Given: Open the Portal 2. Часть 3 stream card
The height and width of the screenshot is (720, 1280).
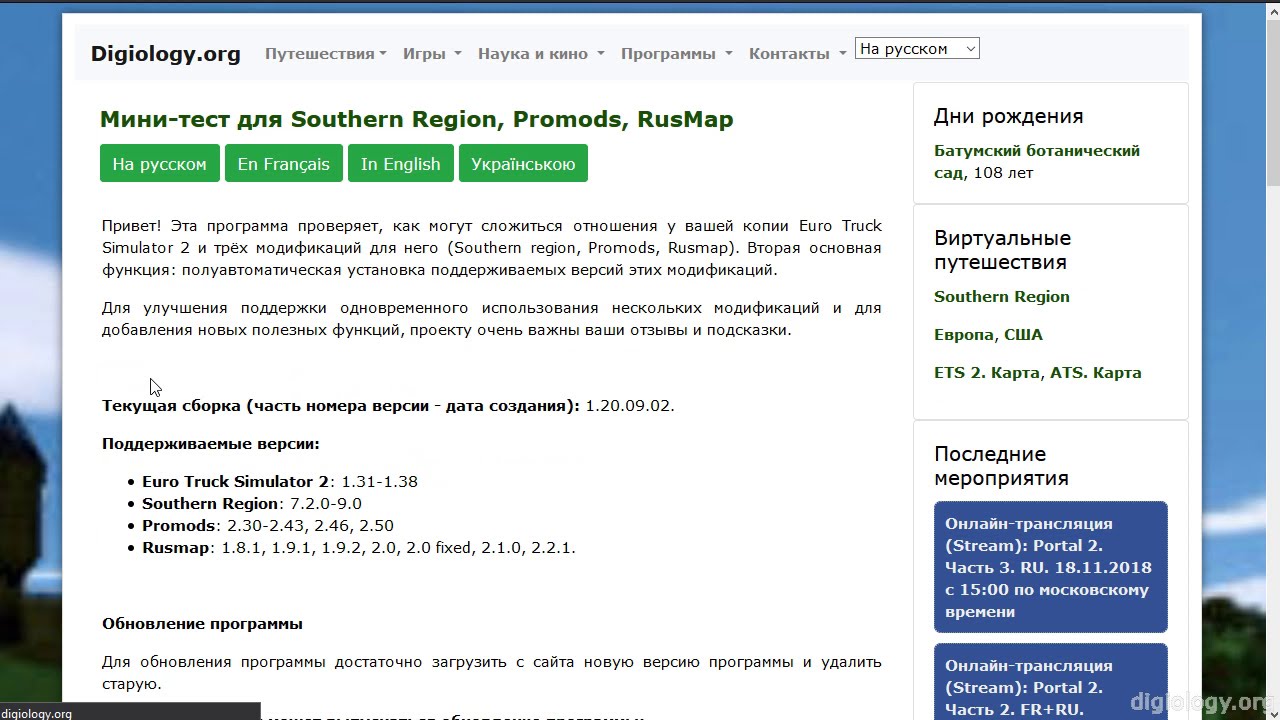Looking at the screenshot, I should point(1051,567).
